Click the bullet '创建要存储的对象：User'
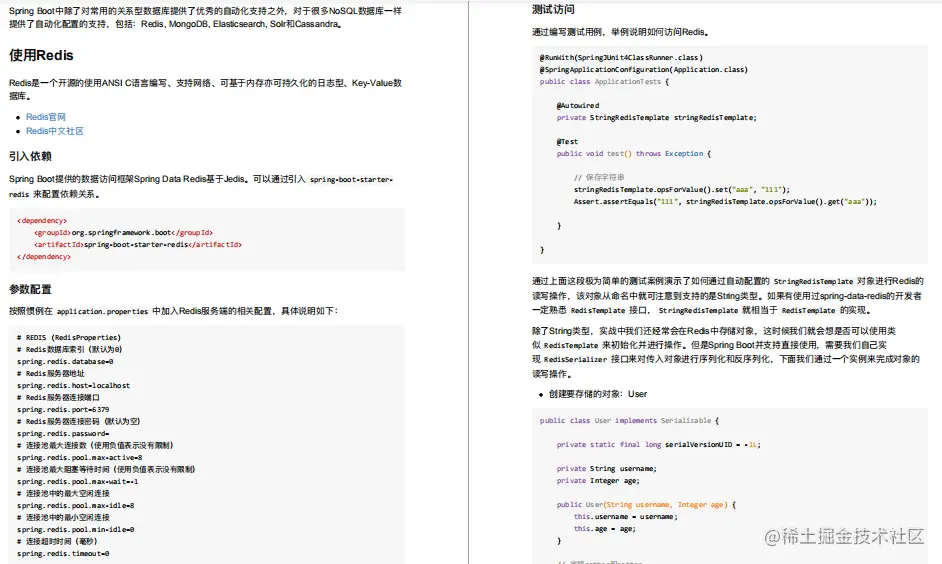 (598, 394)
